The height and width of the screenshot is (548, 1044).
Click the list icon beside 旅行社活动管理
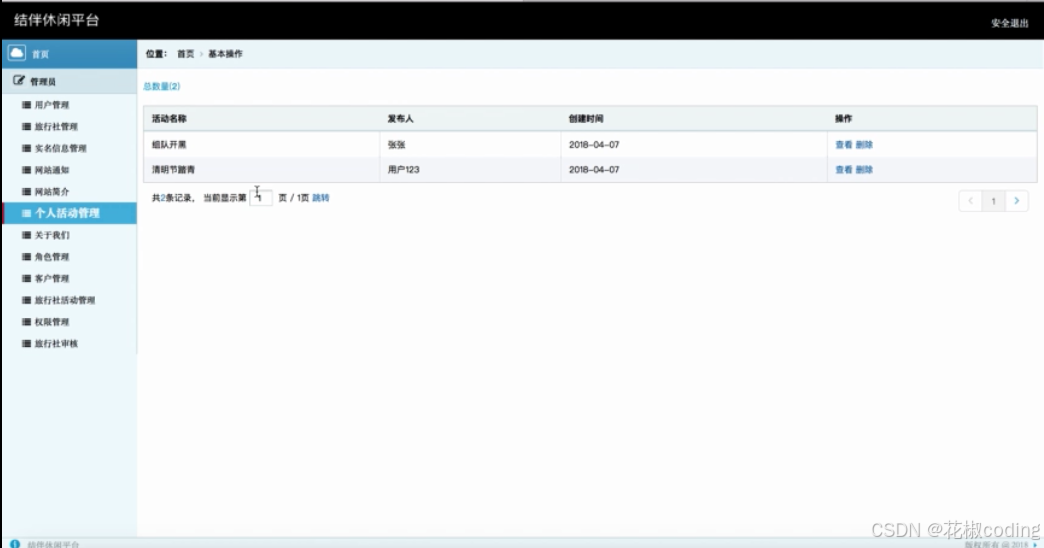tap(27, 300)
